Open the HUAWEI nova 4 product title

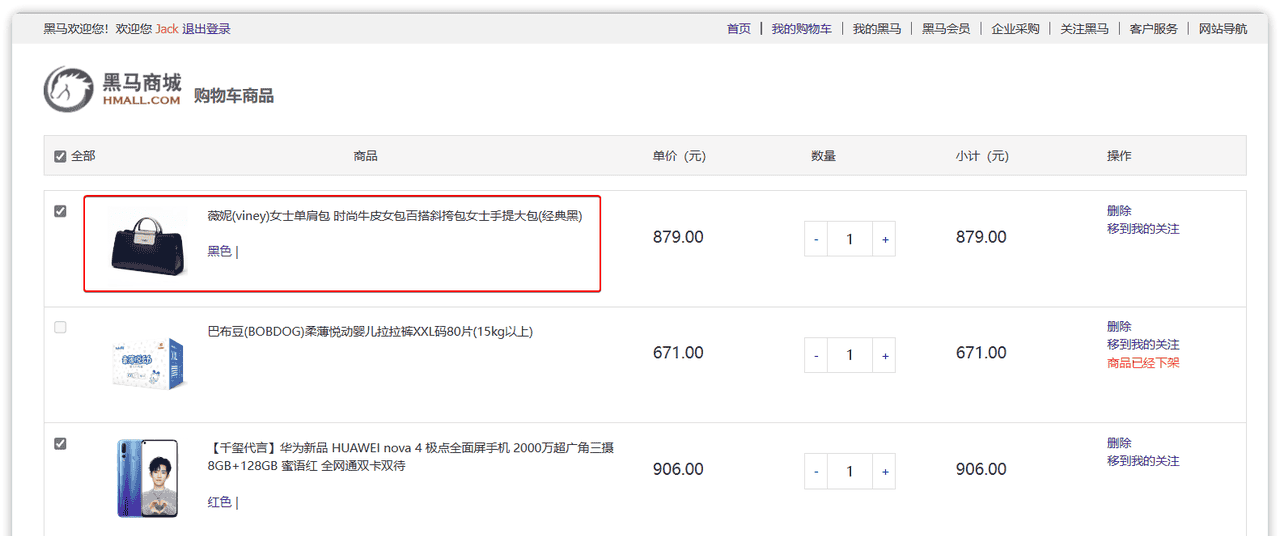click(410, 457)
